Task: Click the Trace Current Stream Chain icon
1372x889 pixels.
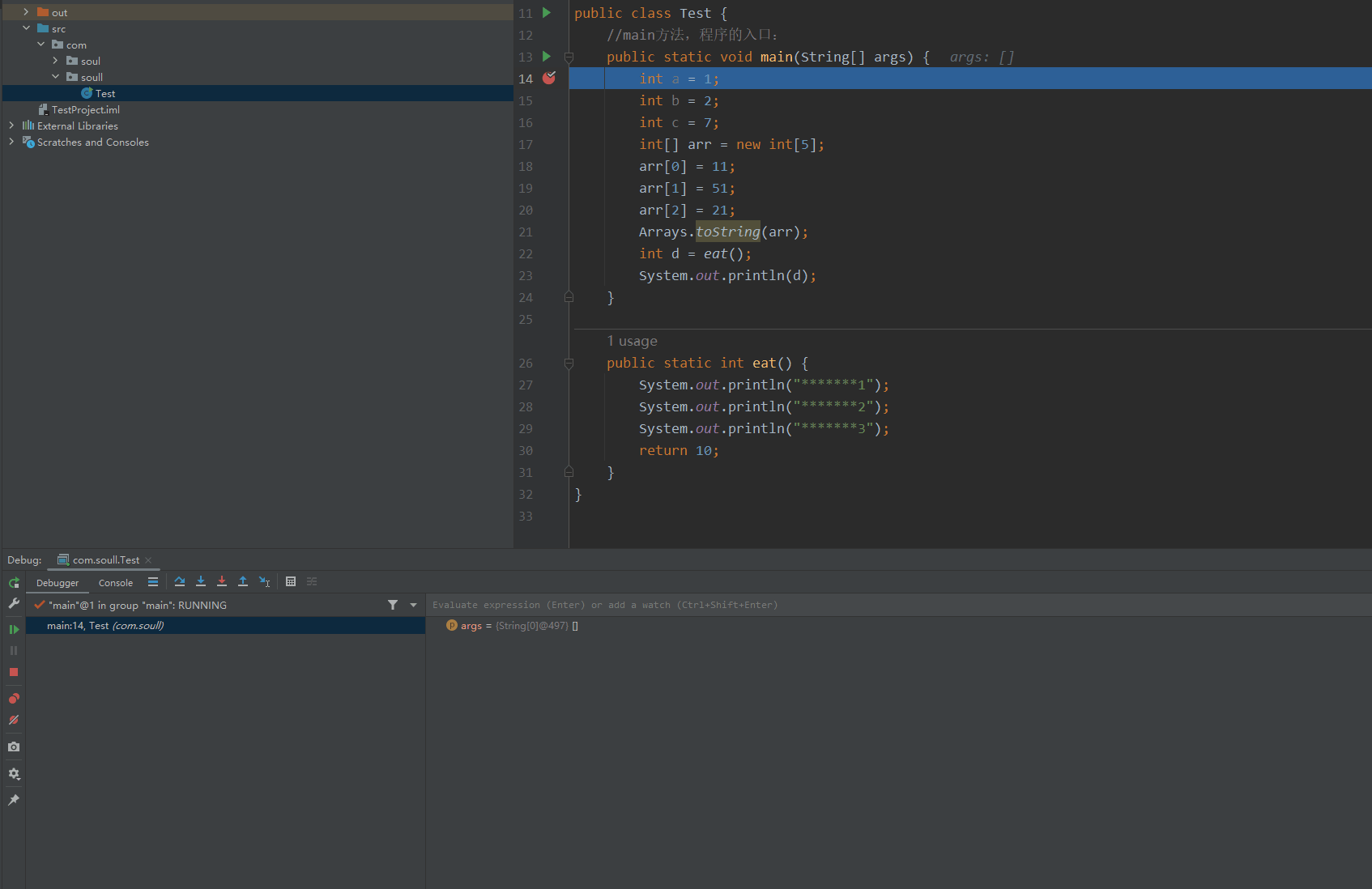Action: click(312, 581)
